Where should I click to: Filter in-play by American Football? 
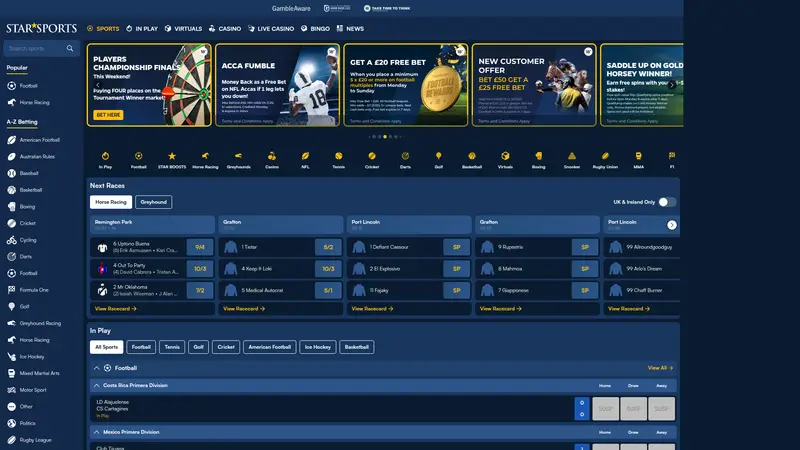tap(269, 347)
